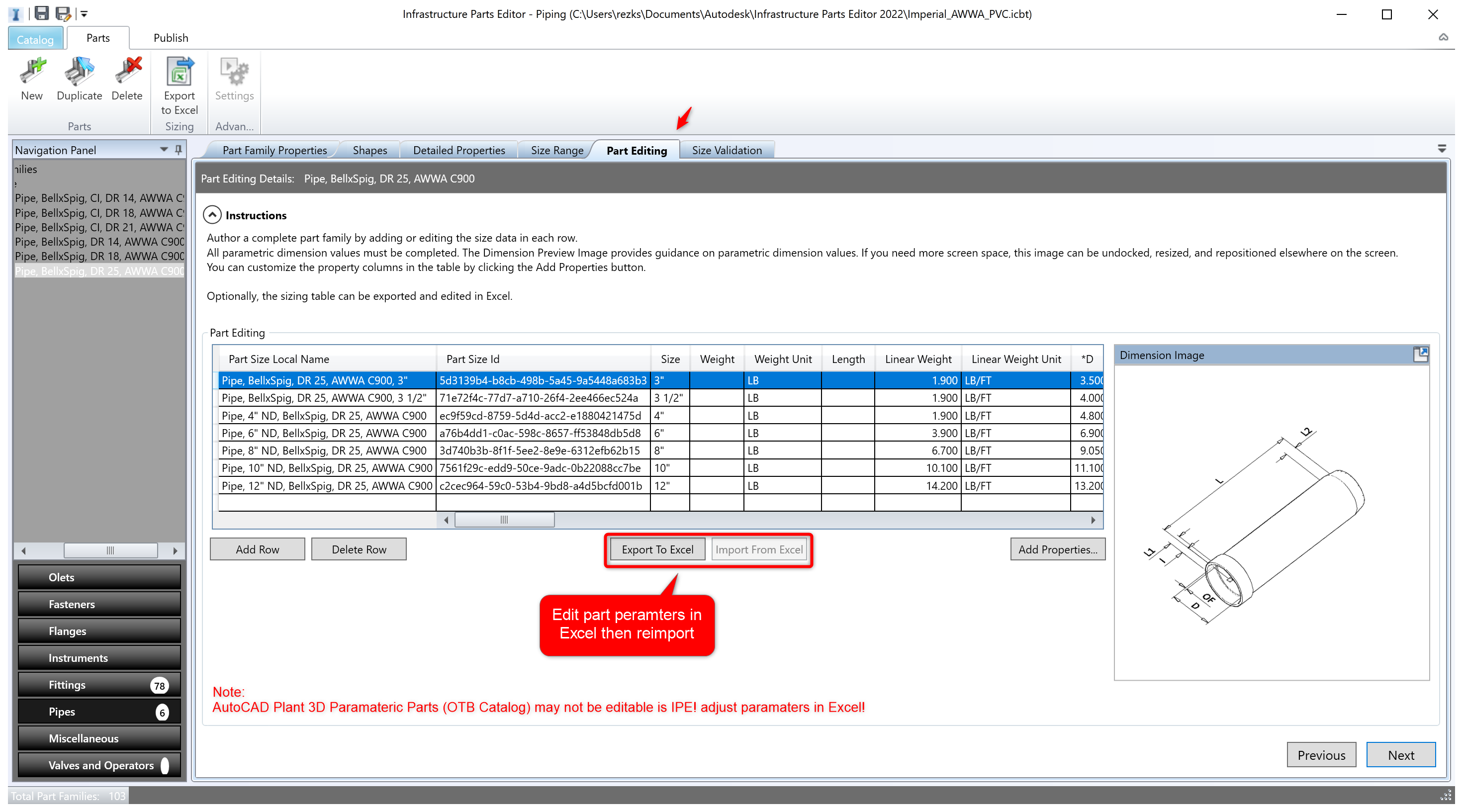The height and width of the screenshot is (812, 1463).
Task: Click Export To Excel button below table
Action: [657, 549]
